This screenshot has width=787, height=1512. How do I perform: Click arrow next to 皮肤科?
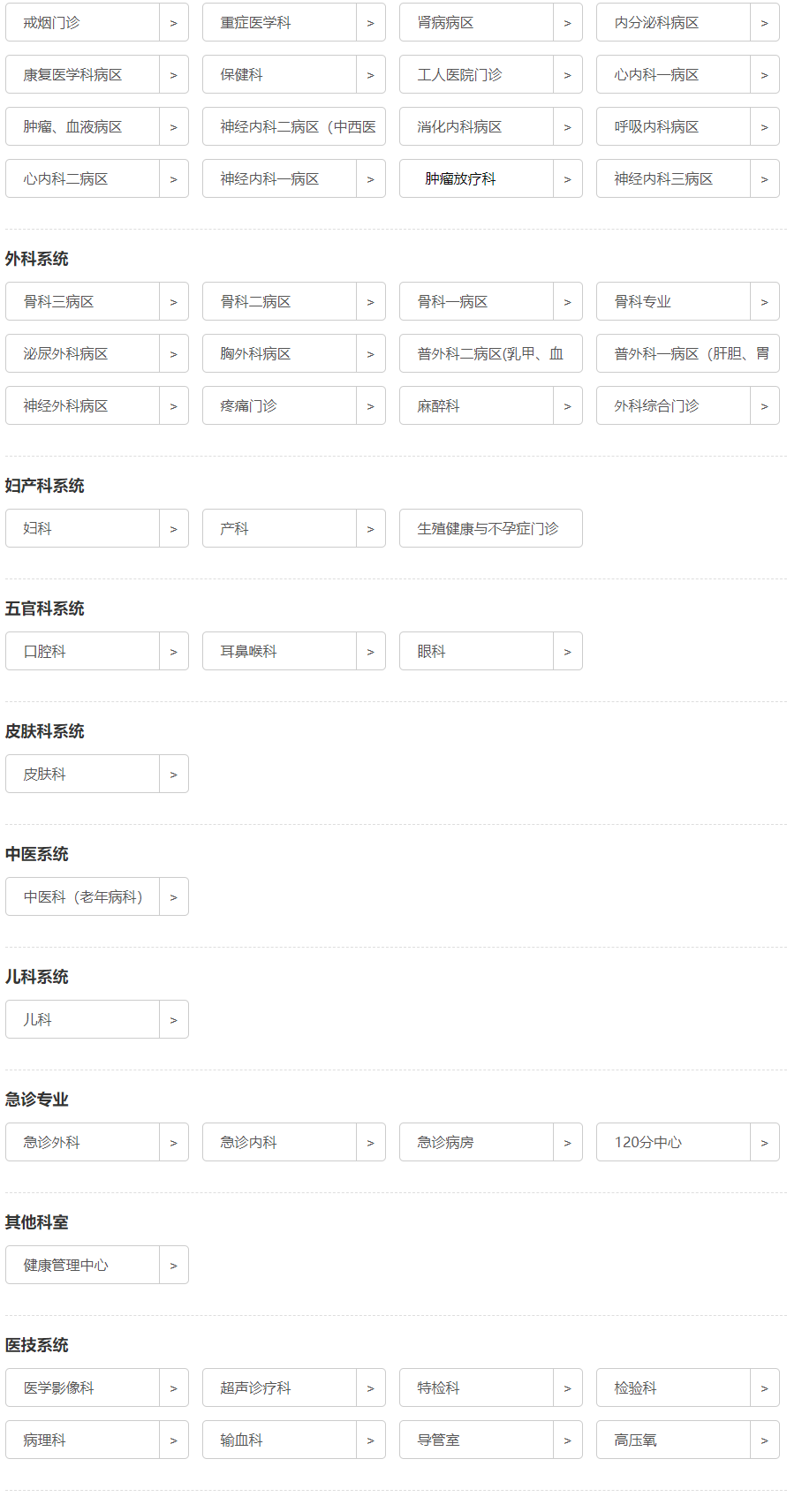173,775
